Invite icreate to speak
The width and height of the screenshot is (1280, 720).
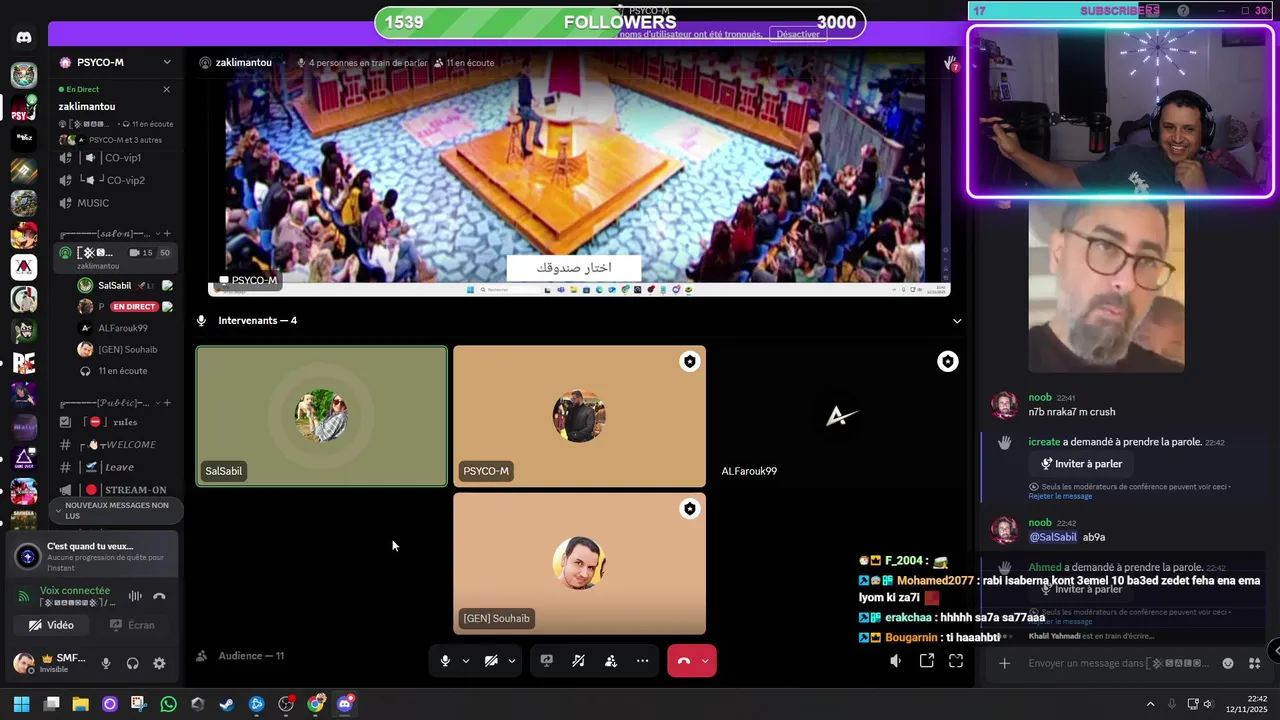tap(1081, 464)
